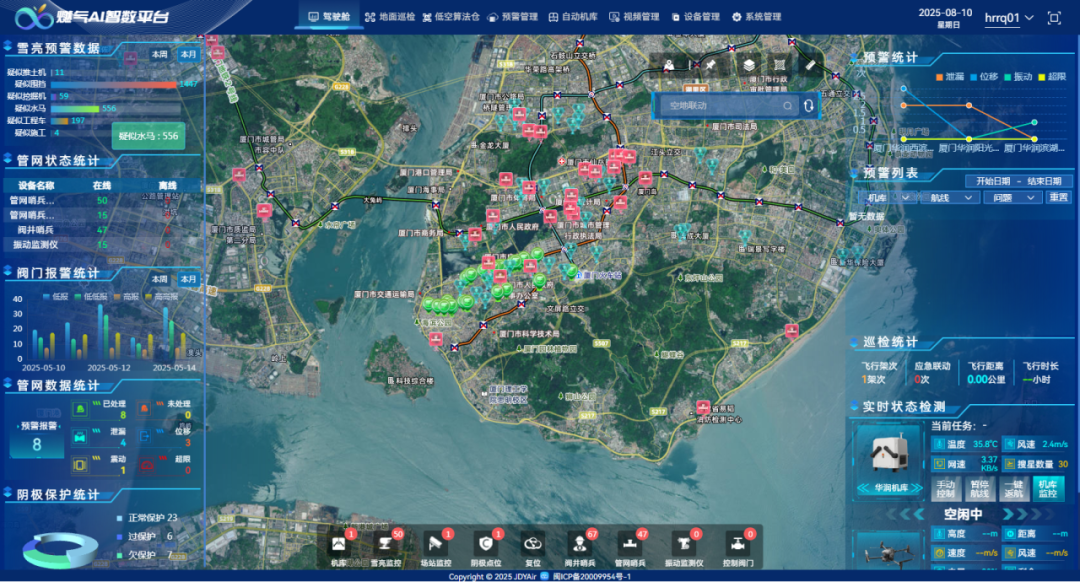The image size is (1080, 582).
Task: Switch 阀门报警统计 to 本月
Action: click(x=188, y=279)
